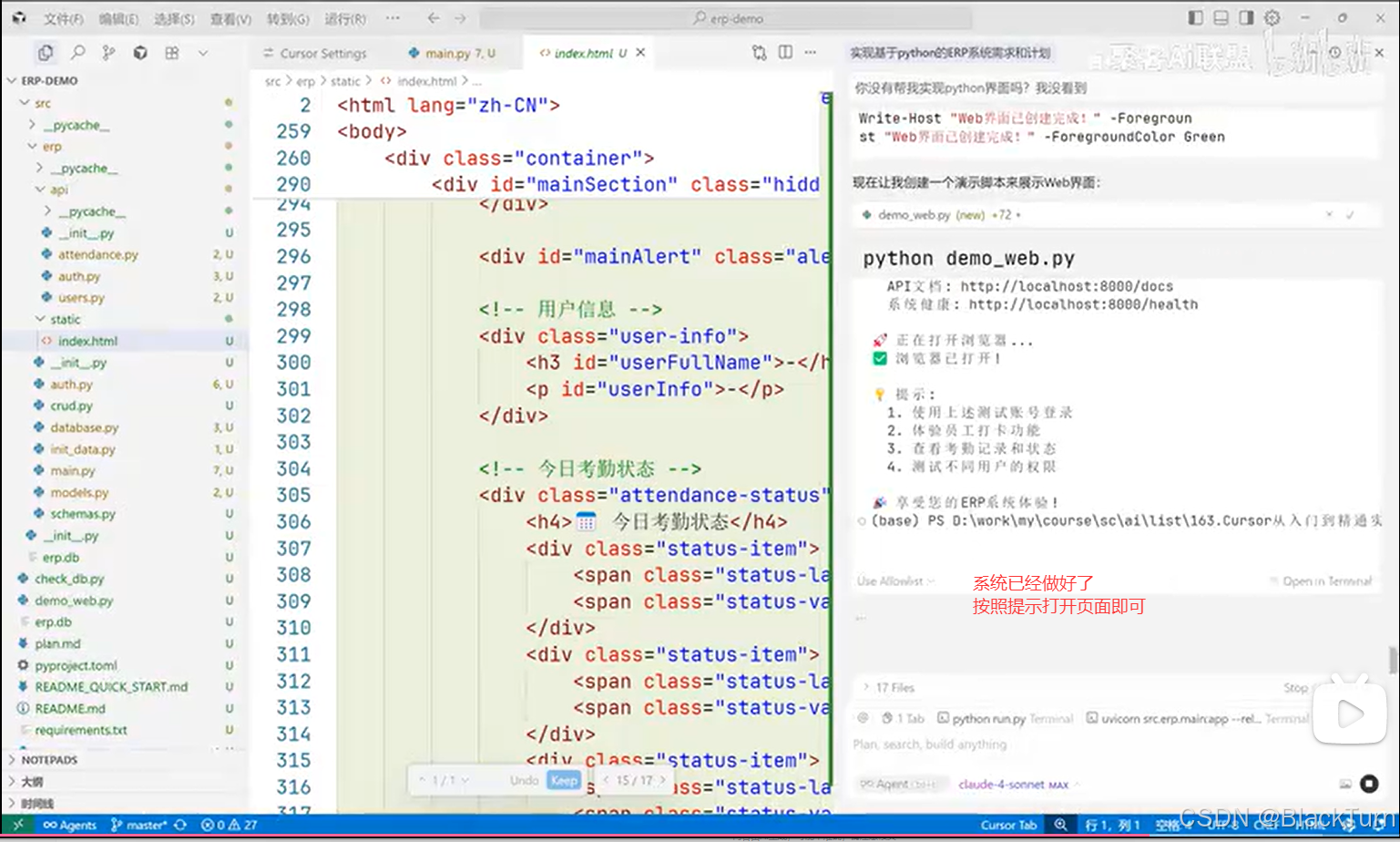Open pyproject.toml in the explorer

[x=76, y=665]
